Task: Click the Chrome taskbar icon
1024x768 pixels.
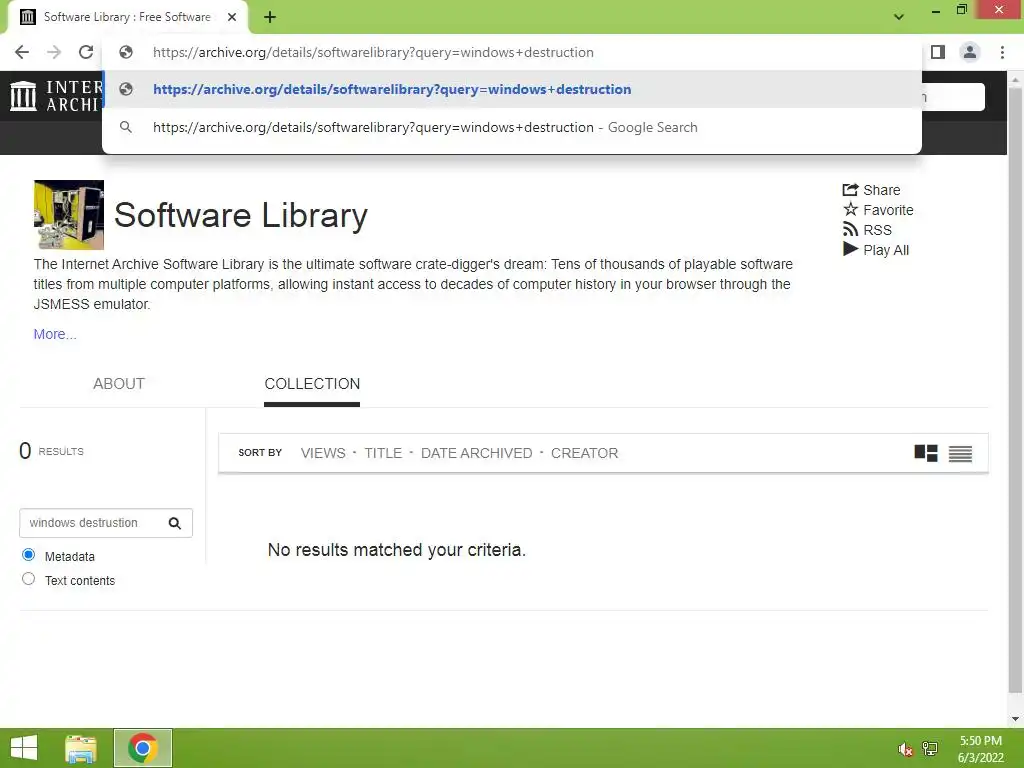Action: click(142, 748)
